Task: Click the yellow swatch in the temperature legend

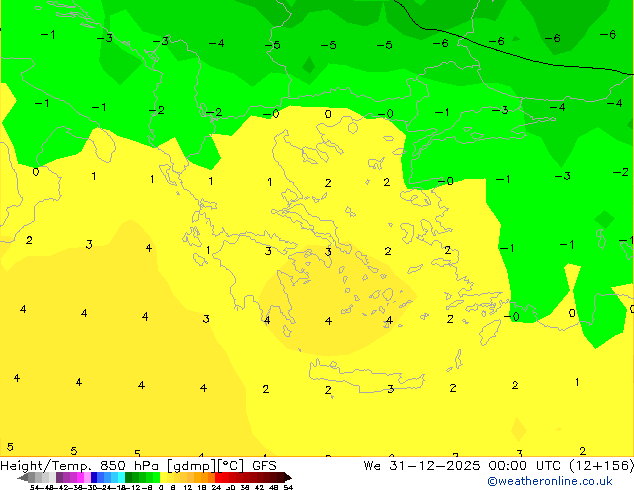Action: 163,477
